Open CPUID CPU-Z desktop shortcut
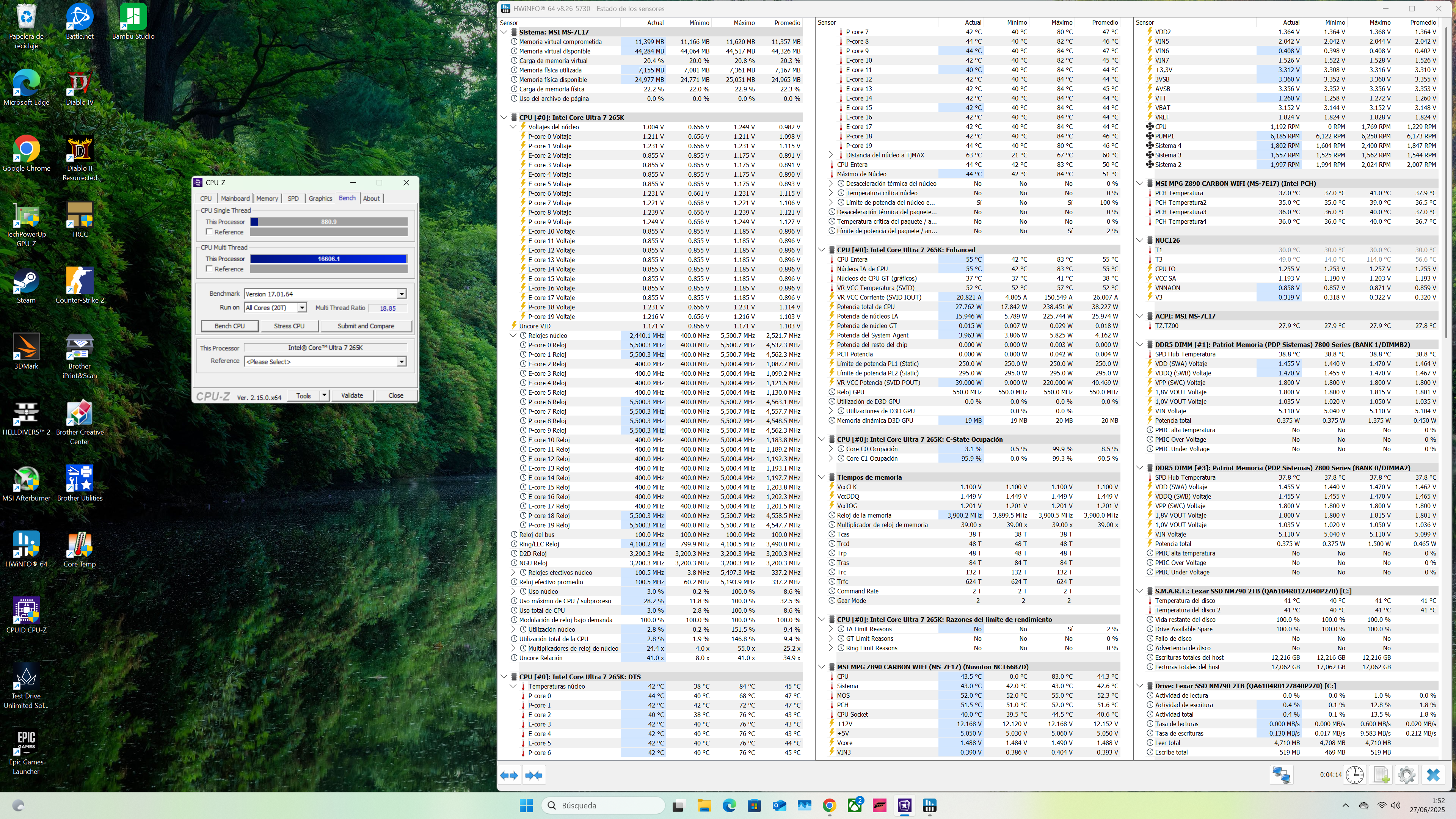 [26, 616]
